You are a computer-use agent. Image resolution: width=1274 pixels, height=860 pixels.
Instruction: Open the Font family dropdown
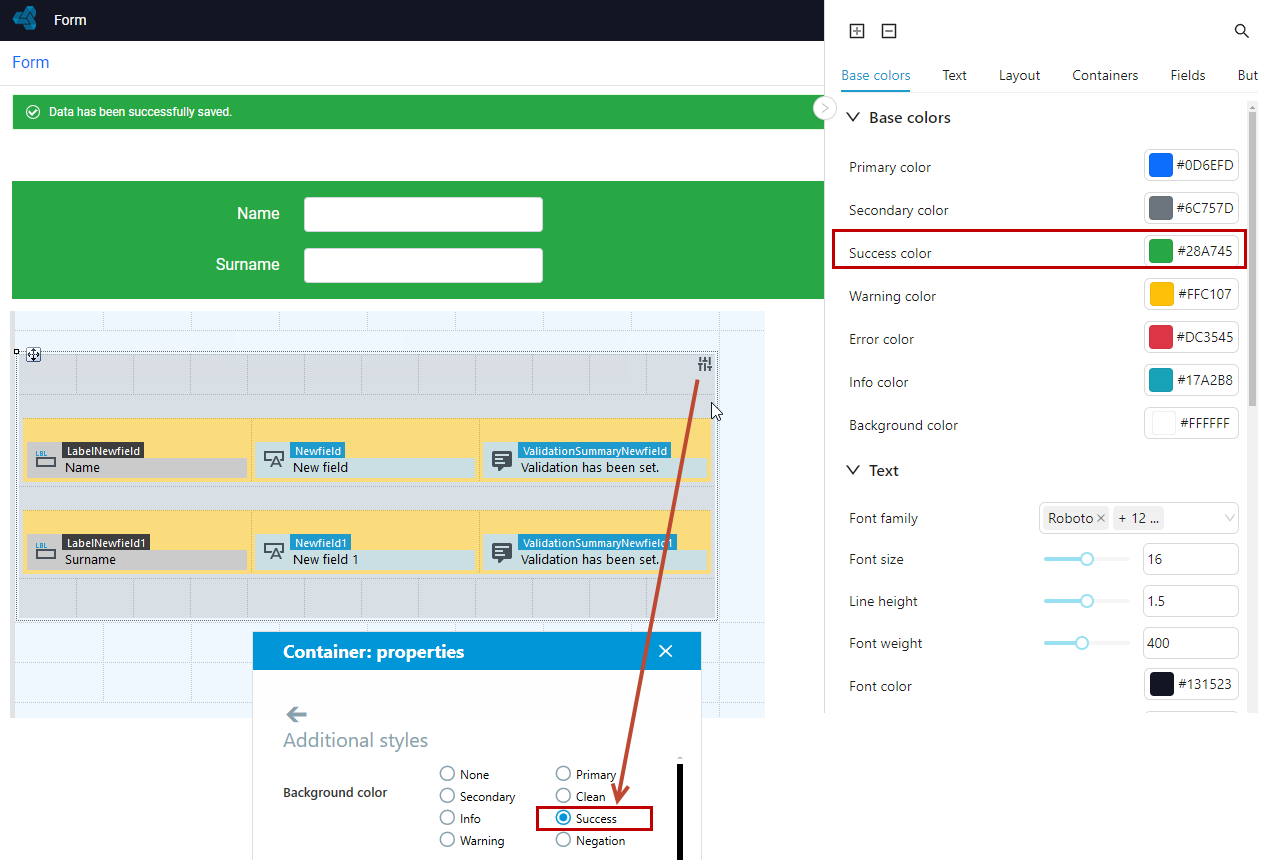click(x=1139, y=518)
